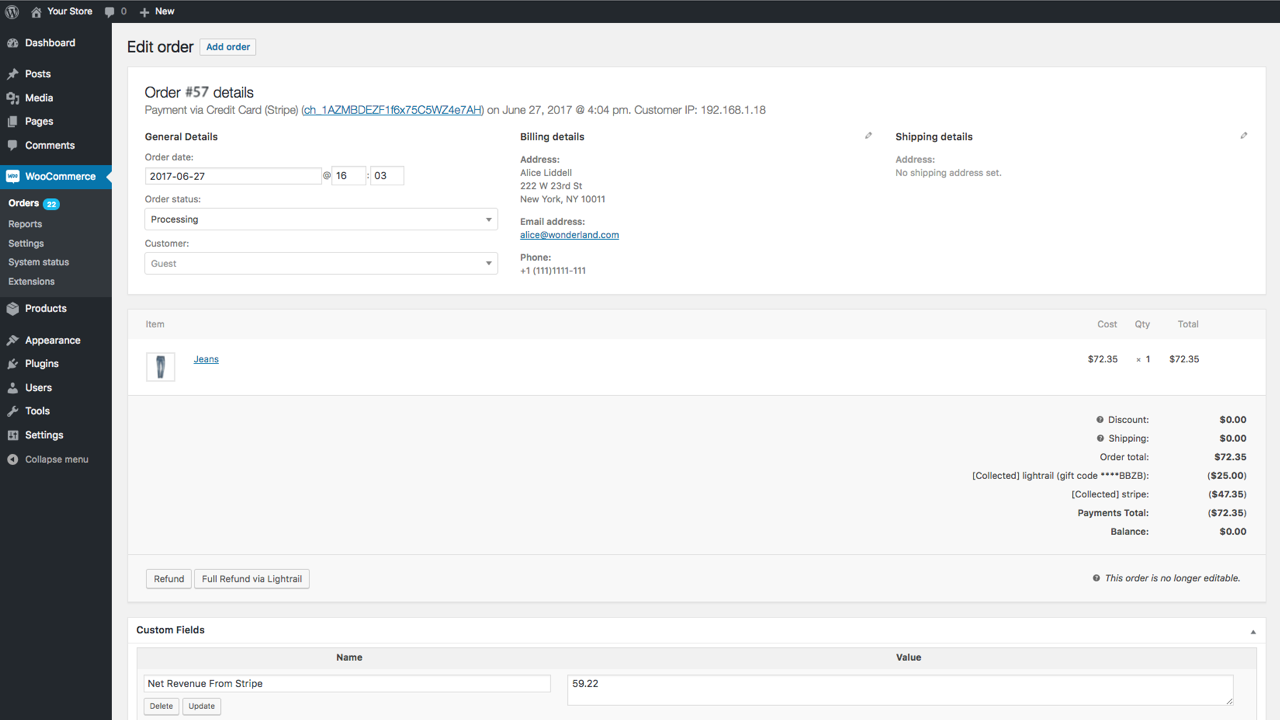Screen dimensions: 1280x720
Task: Open New menu in admin bar
Action: click(x=157, y=12)
